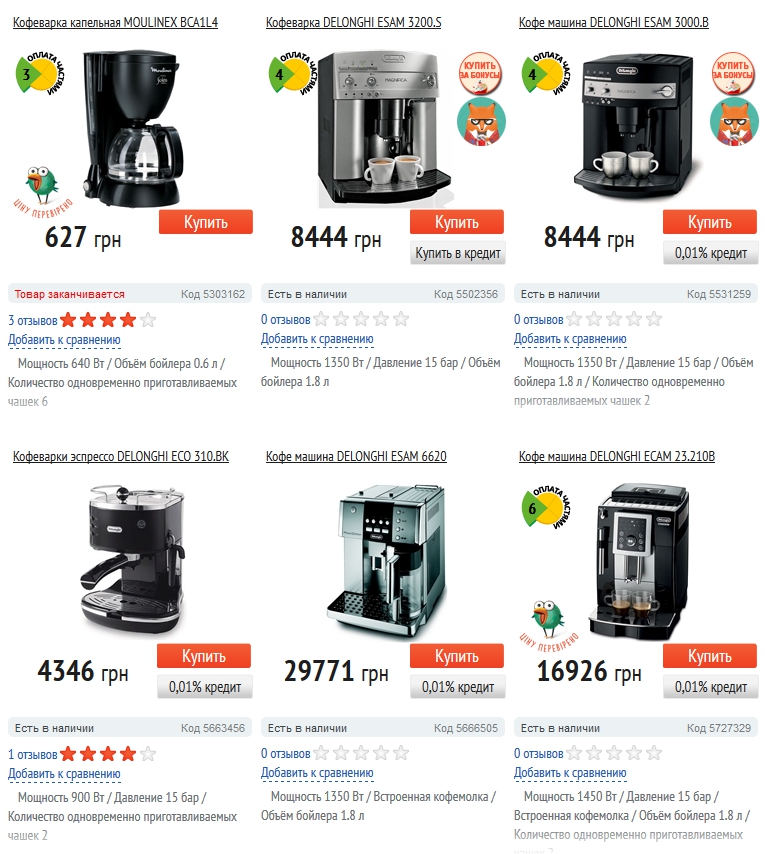The image size is (765, 854).
Task: Open the DELONGHI ESAM 6620 product image
Action: [387, 560]
